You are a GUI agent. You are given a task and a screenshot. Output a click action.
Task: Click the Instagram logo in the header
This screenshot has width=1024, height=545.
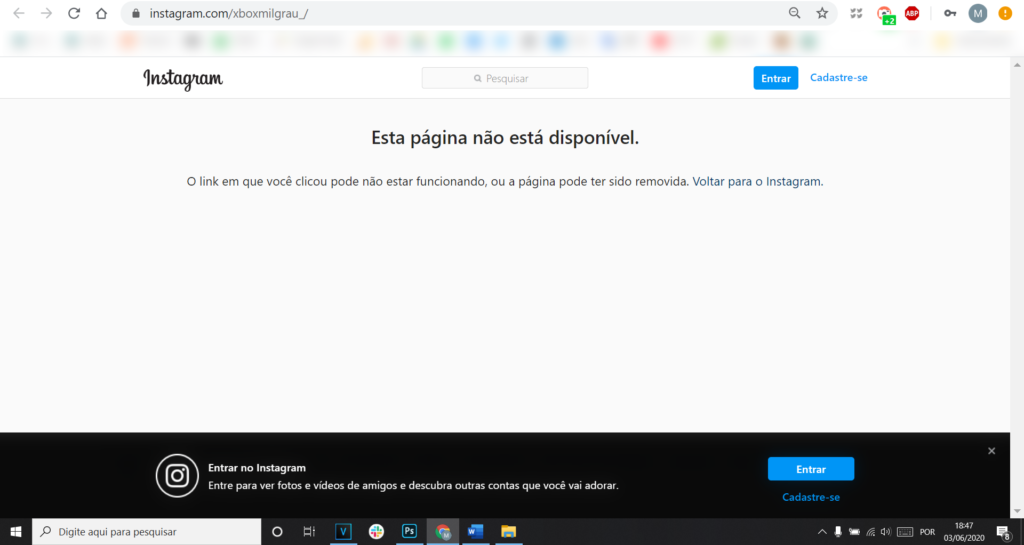(x=183, y=79)
